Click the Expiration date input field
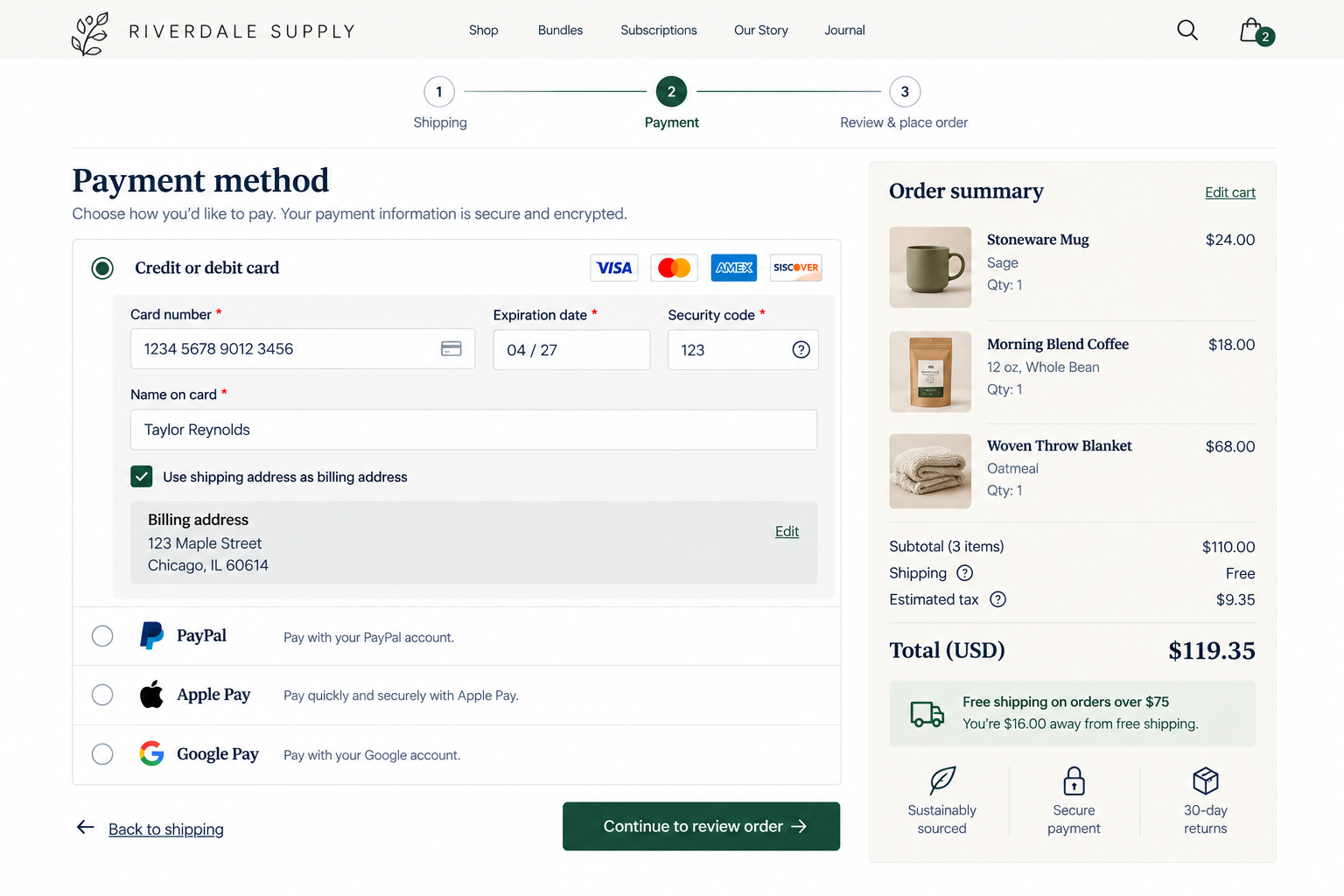The width and height of the screenshot is (1344, 896). pyautogui.click(x=571, y=350)
